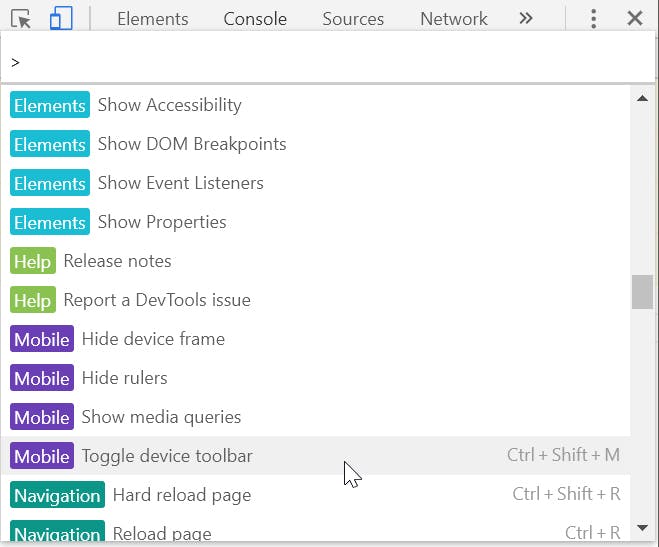
Task: Open Release notes command
Action: tap(117, 261)
